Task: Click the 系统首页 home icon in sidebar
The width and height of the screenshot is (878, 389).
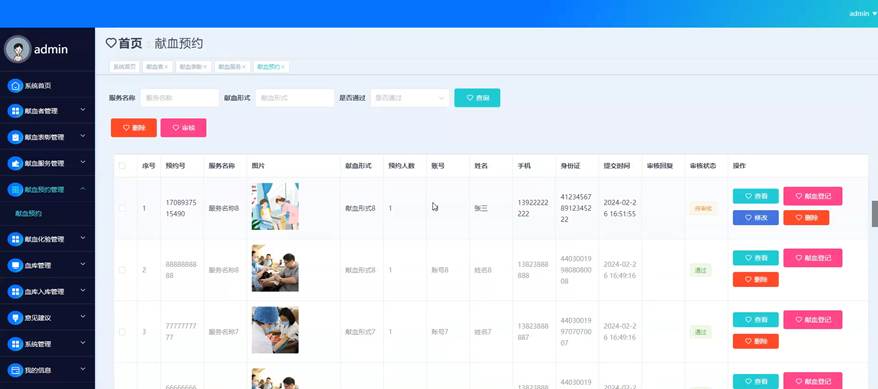Action: point(15,86)
